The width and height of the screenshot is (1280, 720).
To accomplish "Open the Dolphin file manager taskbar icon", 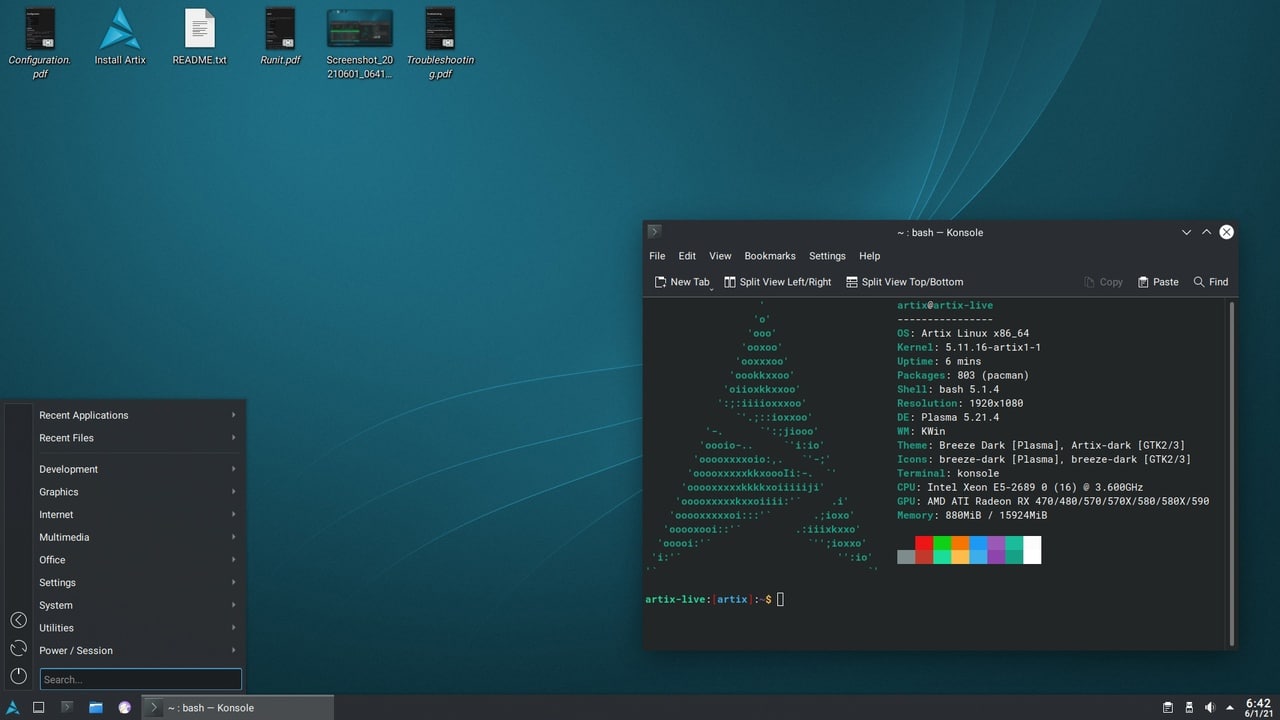I will tap(96, 707).
